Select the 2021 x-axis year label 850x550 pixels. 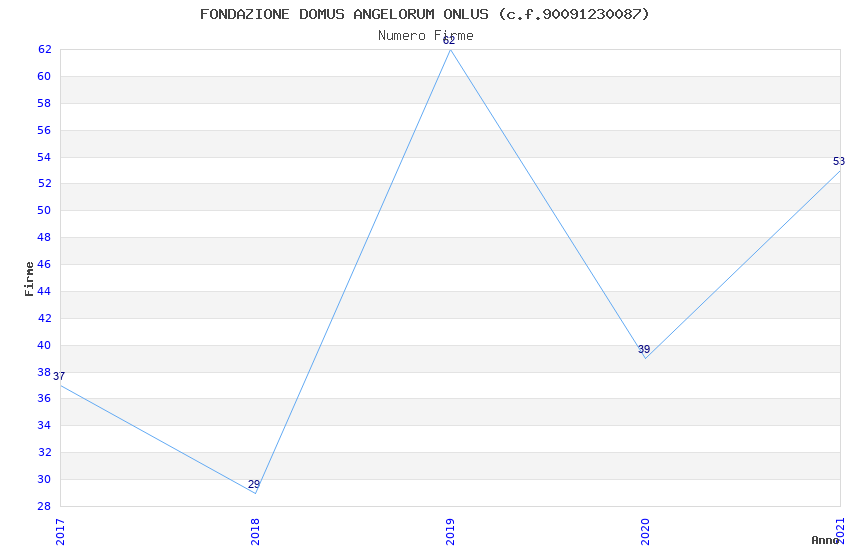pyautogui.click(x=840, y=531)
